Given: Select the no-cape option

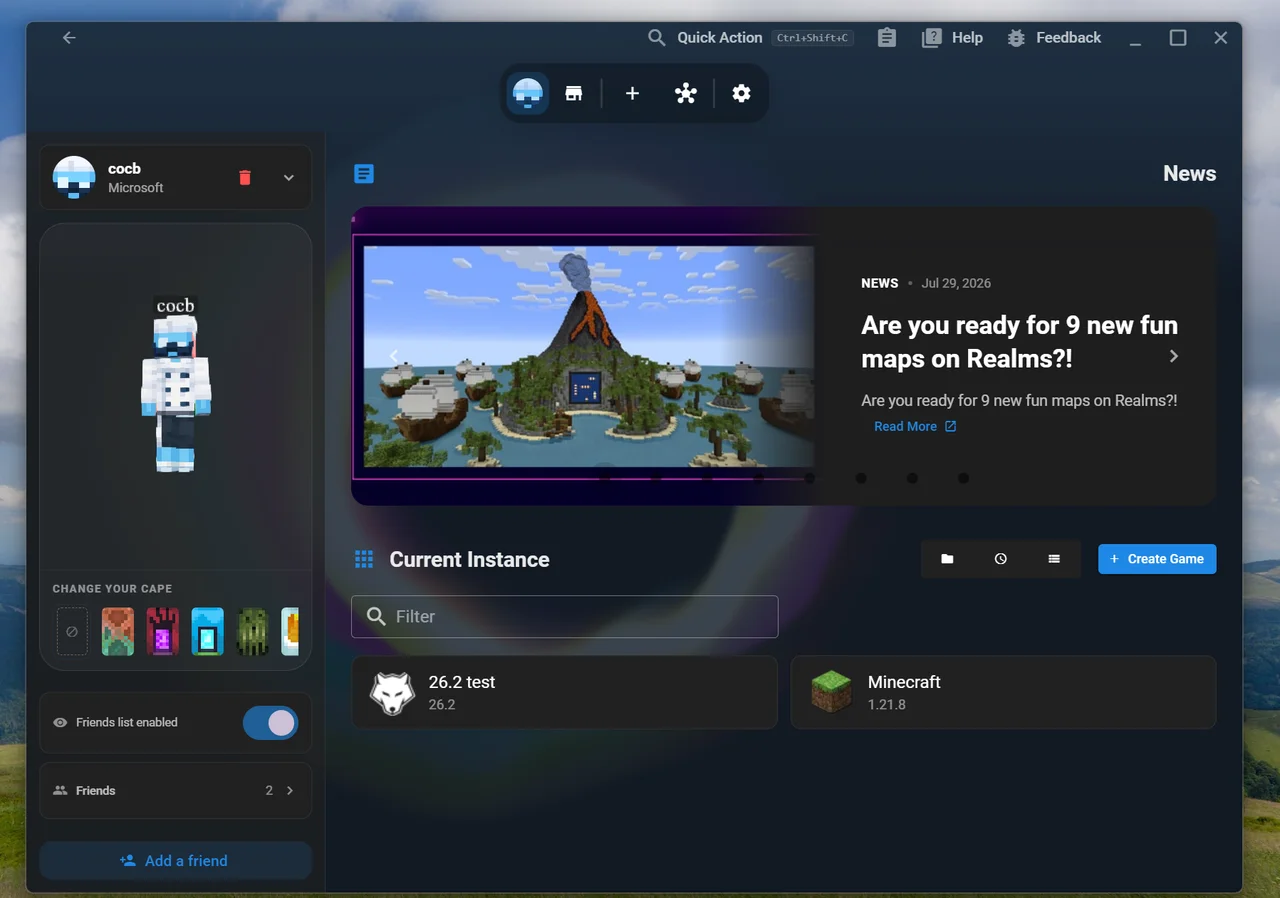Looking at the screenshot, I should [72, 632].
